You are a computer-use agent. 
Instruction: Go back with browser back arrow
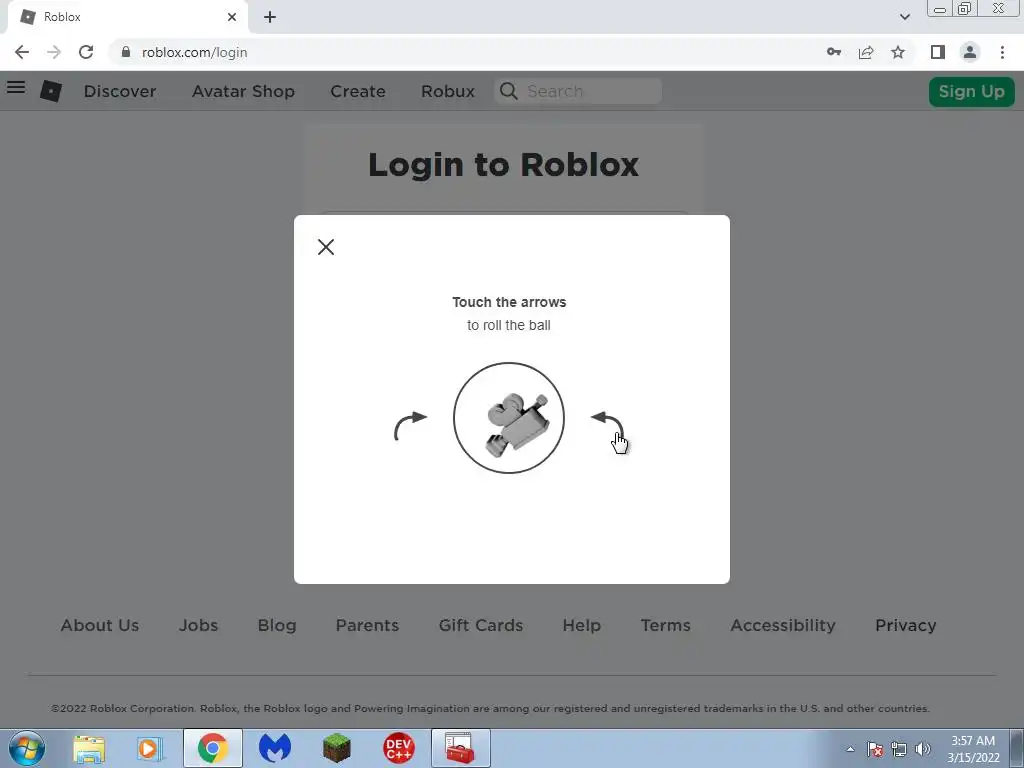click(22, 52)
